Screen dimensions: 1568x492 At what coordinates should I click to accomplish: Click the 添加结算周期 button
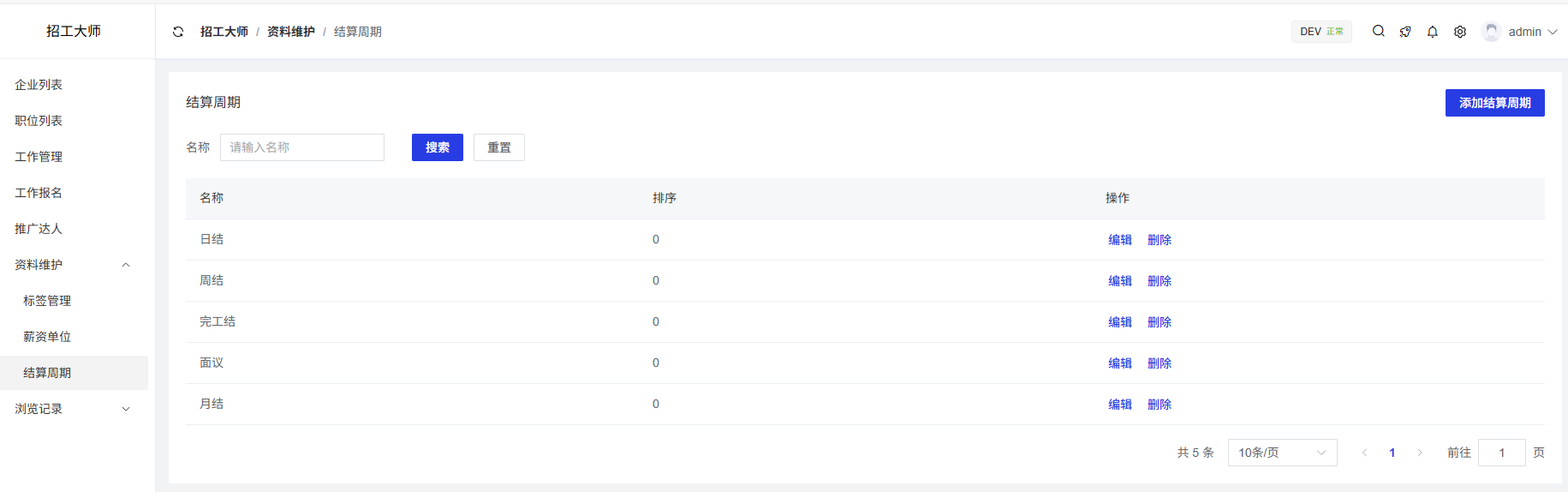pyautogui.click(x=1494, y=103)
